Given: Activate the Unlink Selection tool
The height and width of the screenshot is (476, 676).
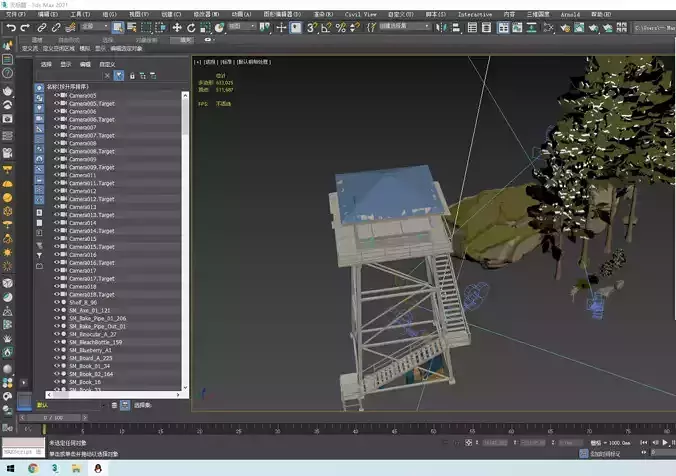Looking at the screenshot, I should tap(56, 28).
